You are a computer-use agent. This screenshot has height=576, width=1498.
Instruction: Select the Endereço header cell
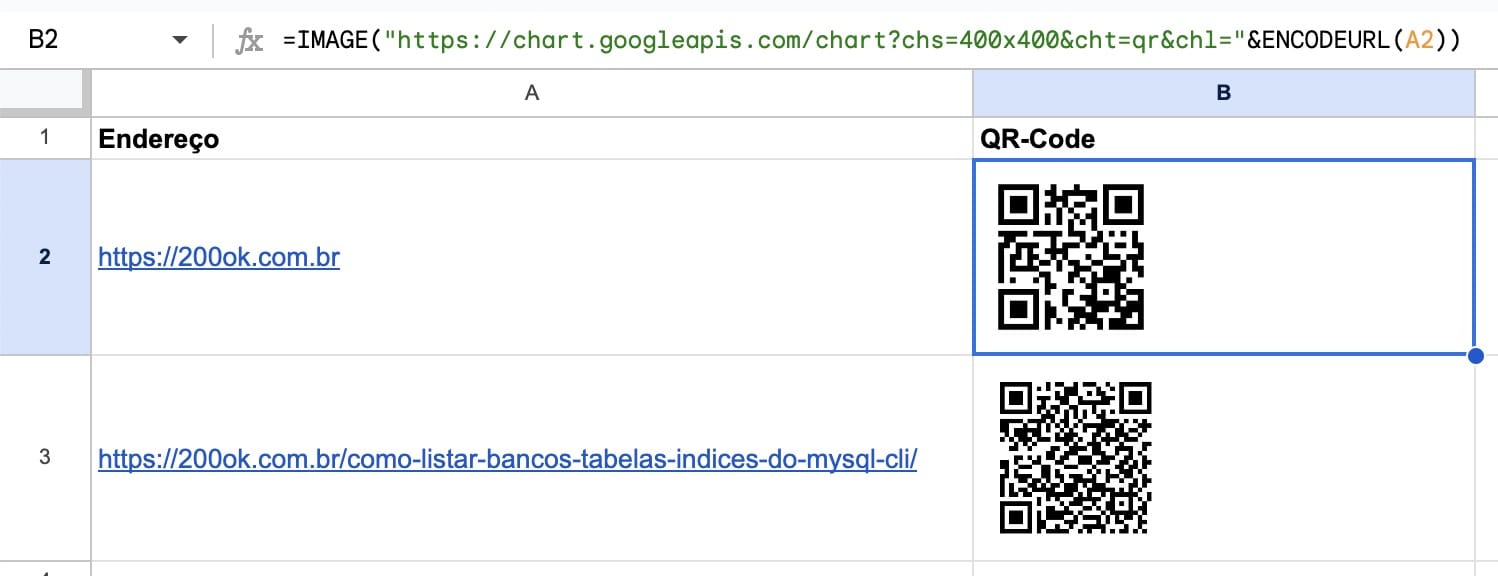tap(532, 138)
